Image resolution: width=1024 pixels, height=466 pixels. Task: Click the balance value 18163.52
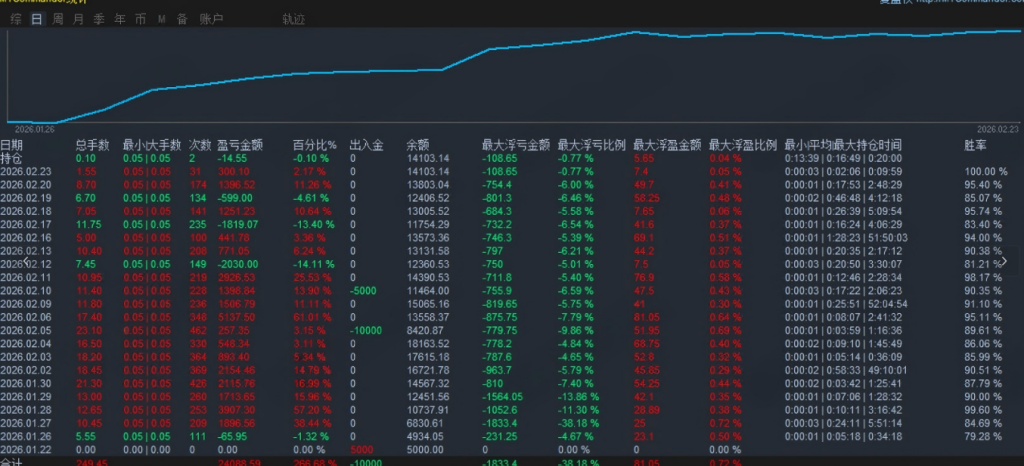pyautogui.click(x=428, y=343)
